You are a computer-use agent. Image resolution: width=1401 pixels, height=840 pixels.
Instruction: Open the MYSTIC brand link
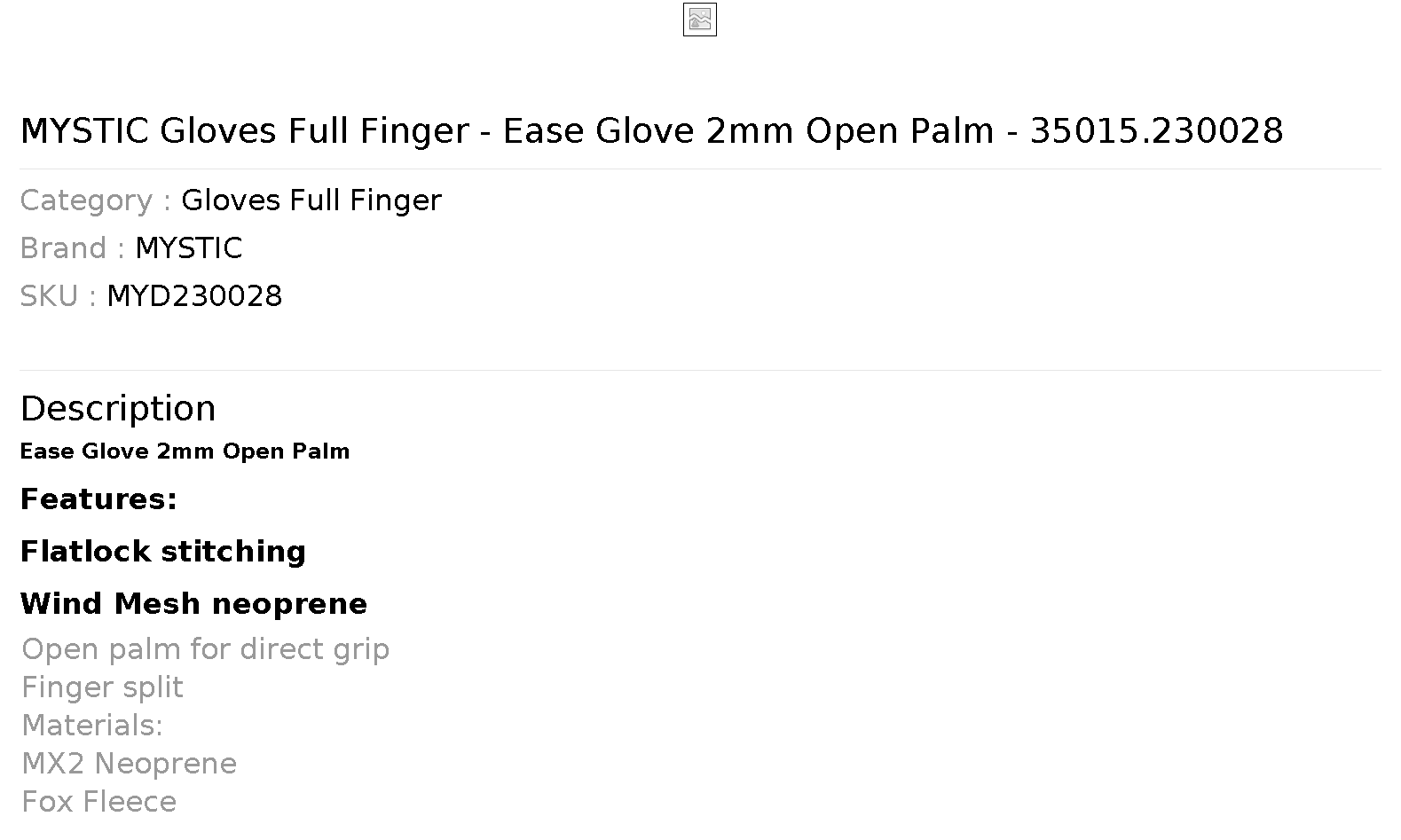point(188,248)
